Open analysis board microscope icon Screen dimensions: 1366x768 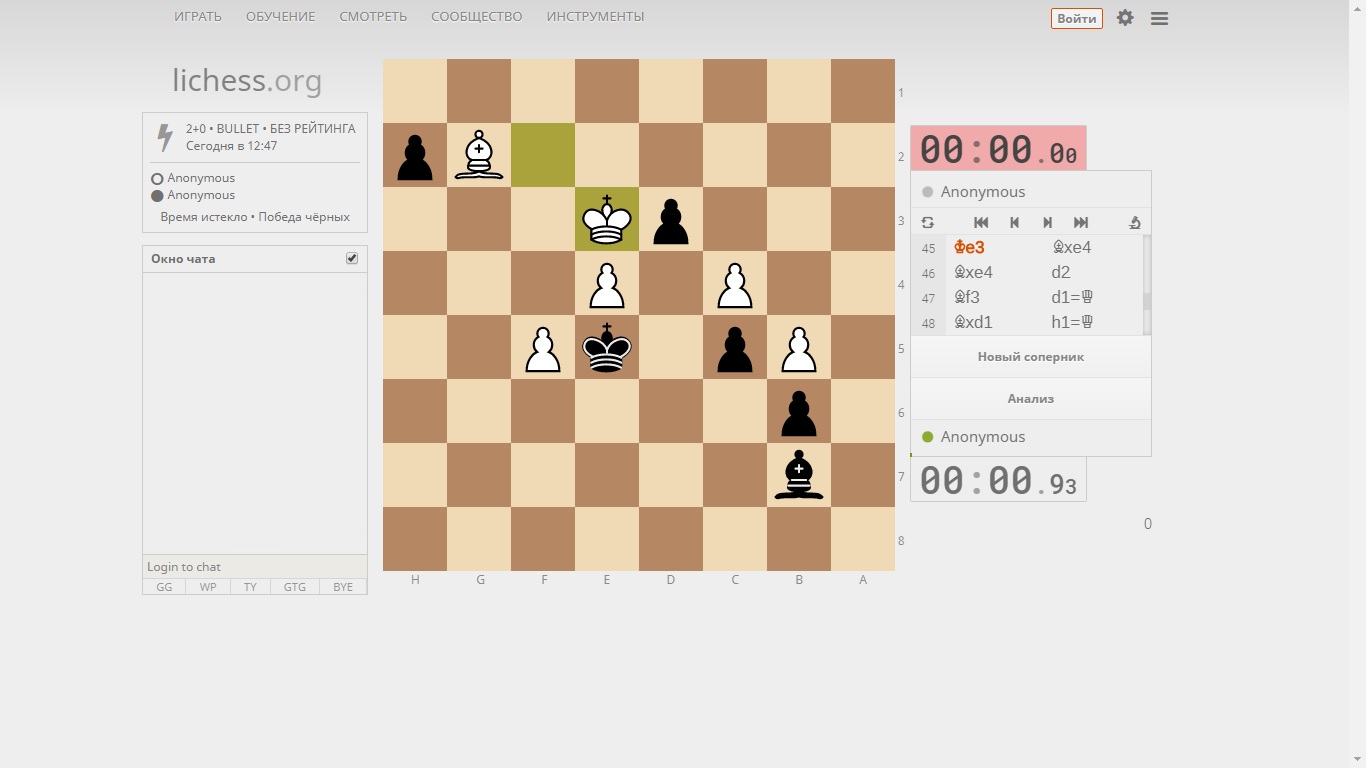click(x=1134, y=223)
